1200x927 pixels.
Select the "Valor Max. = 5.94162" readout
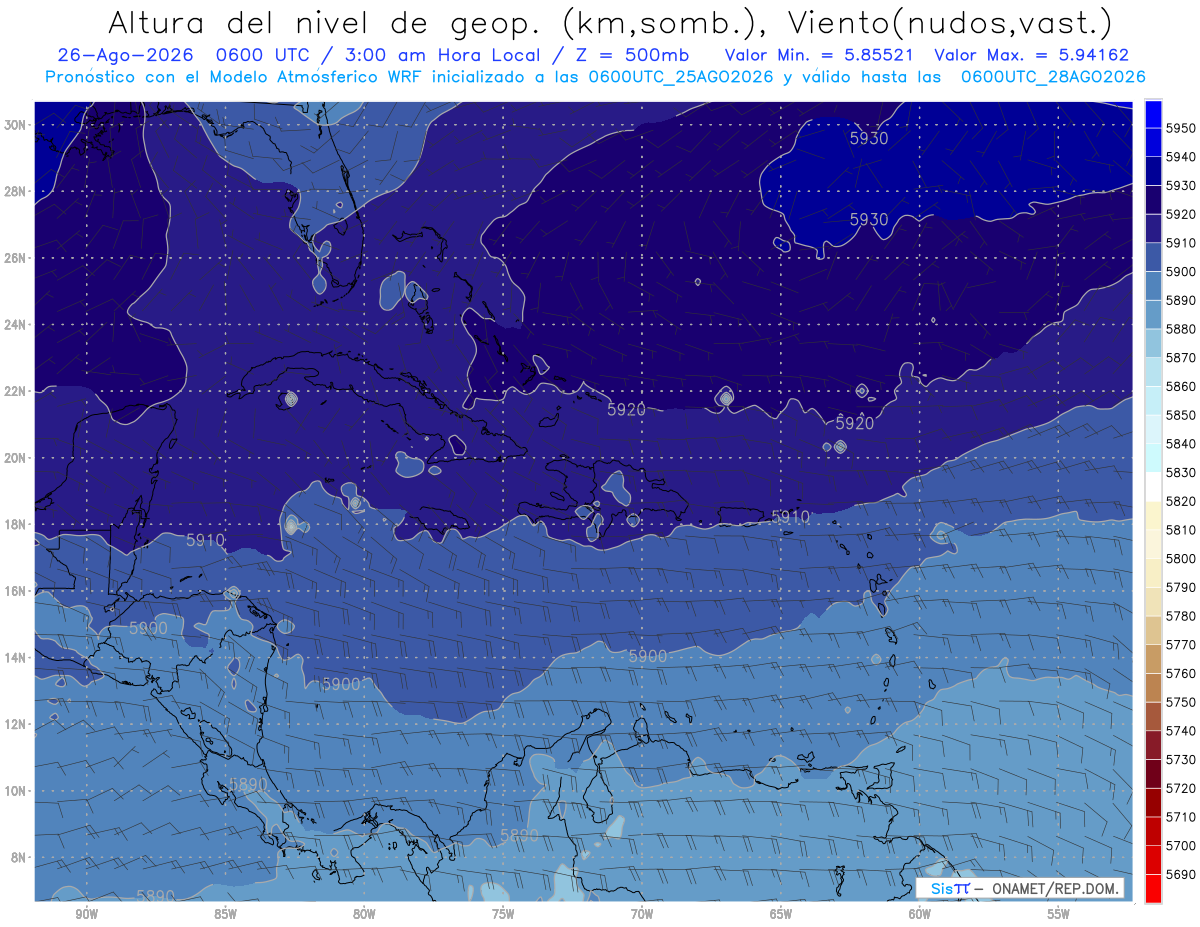pyautogui.click(x=1031, y=55)
